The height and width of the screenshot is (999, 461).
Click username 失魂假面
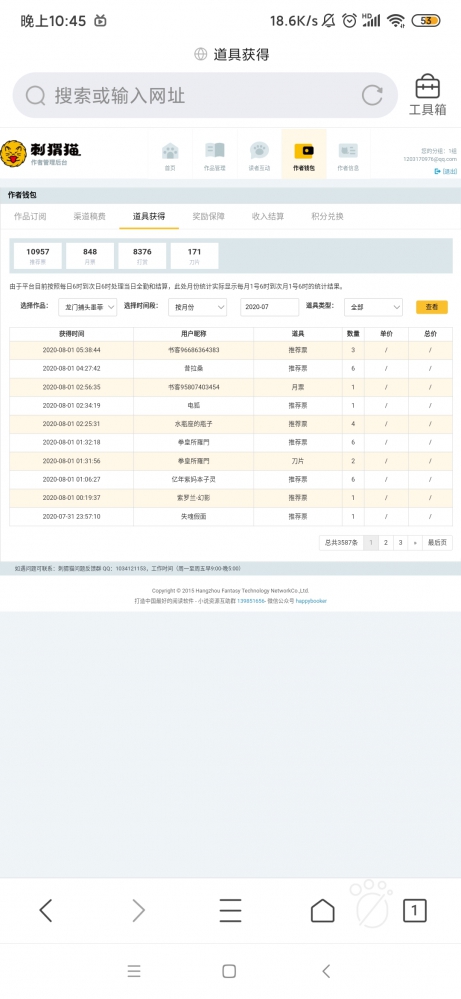tap(194, 516)
